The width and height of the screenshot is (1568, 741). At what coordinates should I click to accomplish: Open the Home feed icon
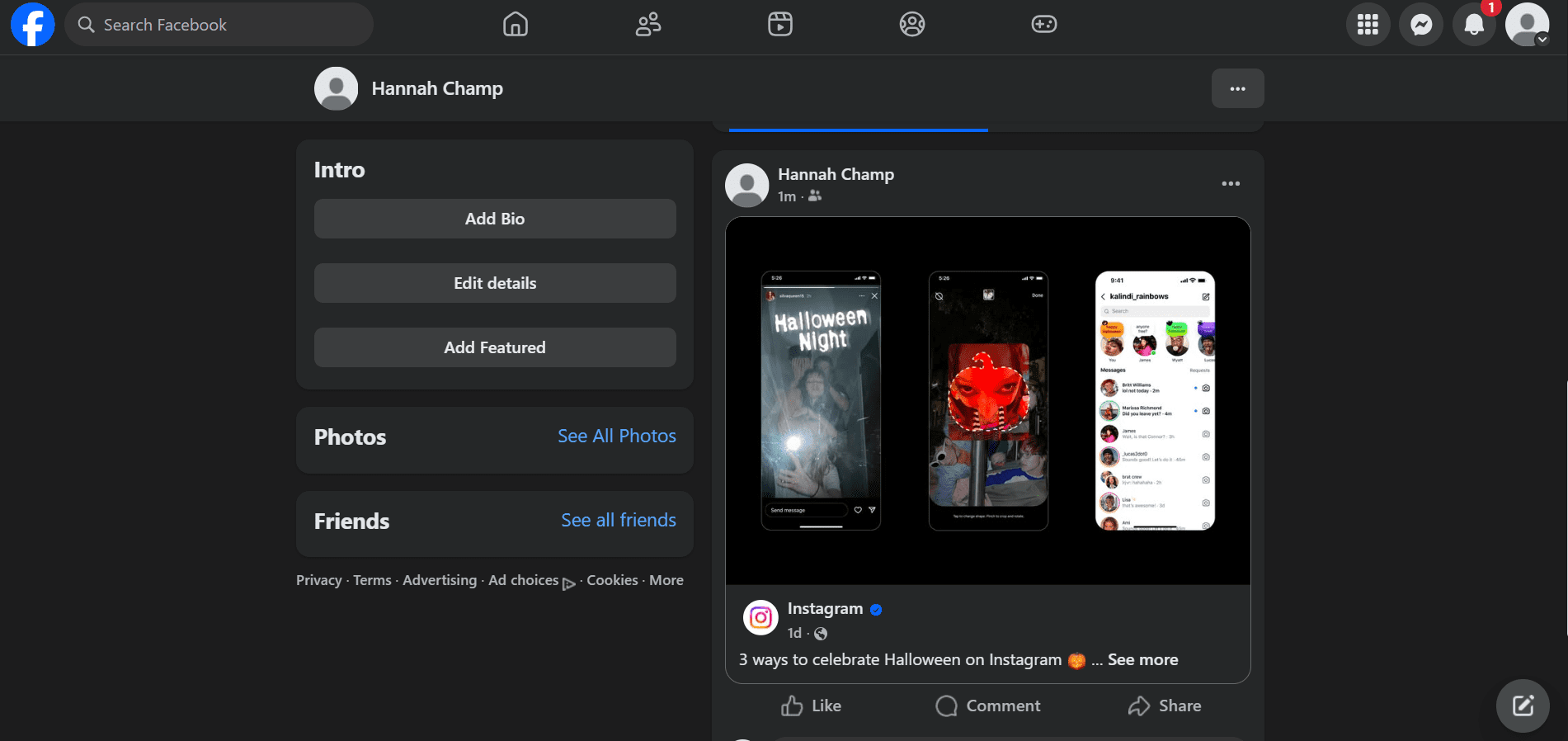pos(516,25)
